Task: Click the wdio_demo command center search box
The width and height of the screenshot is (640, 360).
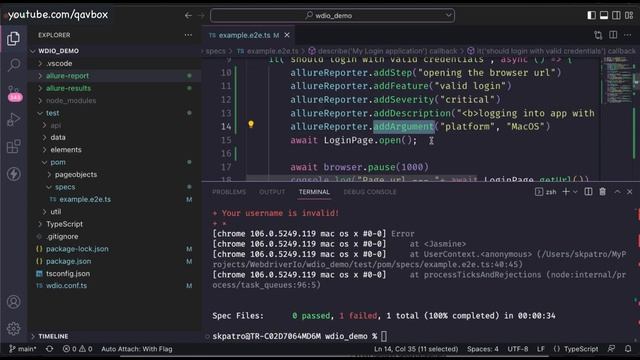Action: coord(332,16)
